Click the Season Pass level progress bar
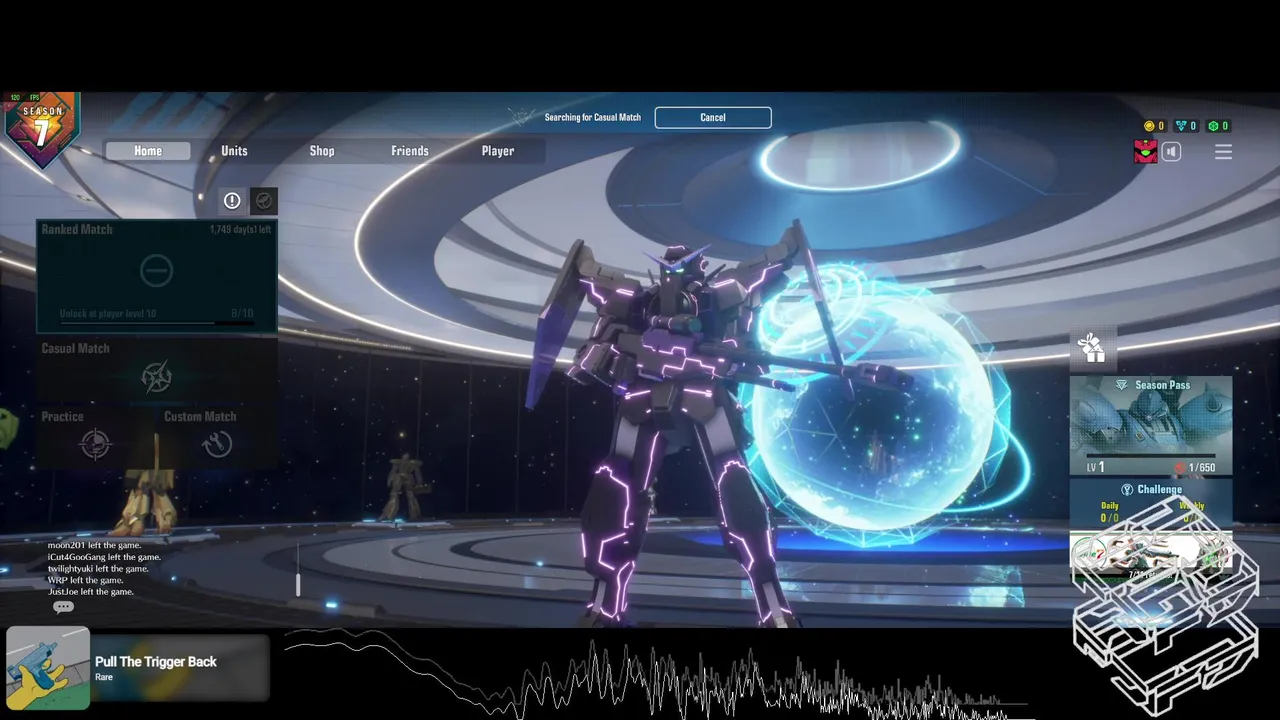This screenshot has width=1280, height=720. point(1151,456)
